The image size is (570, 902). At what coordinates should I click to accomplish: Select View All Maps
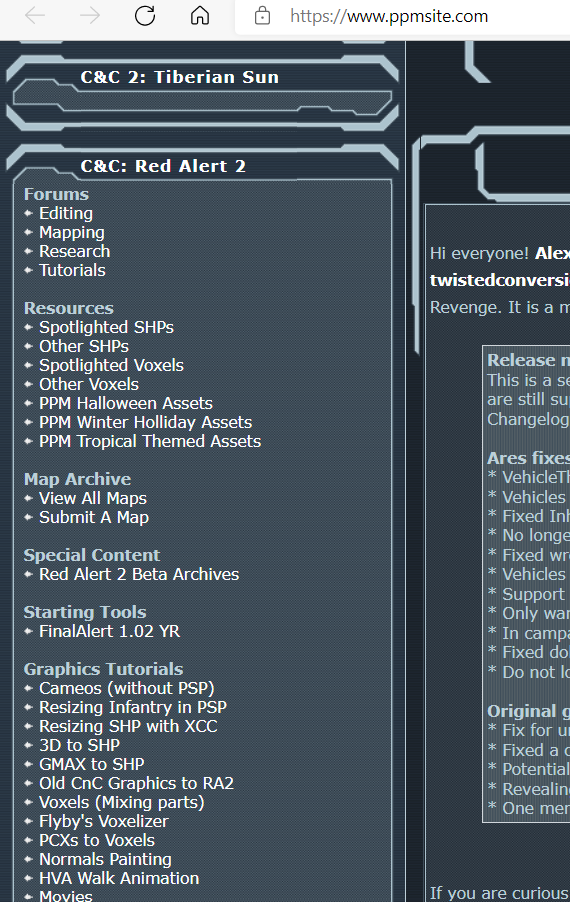tap(93, 498)
